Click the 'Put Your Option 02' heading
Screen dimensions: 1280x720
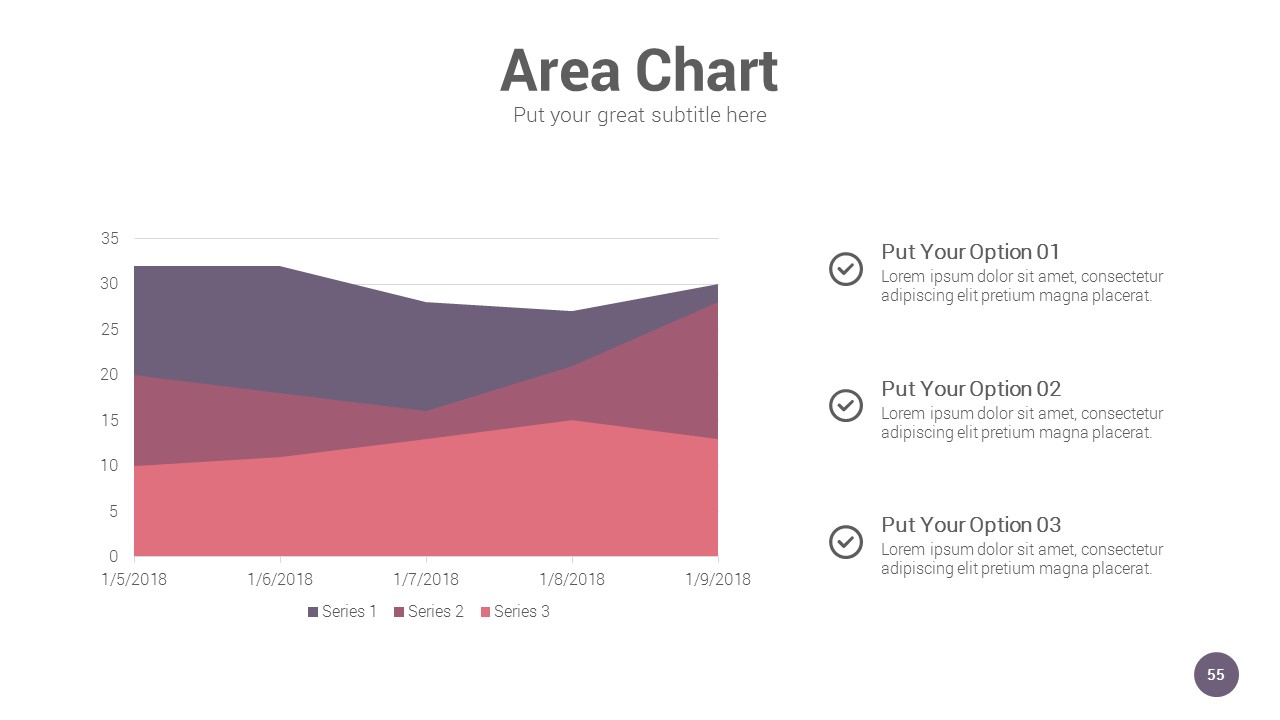click(970, 388)
